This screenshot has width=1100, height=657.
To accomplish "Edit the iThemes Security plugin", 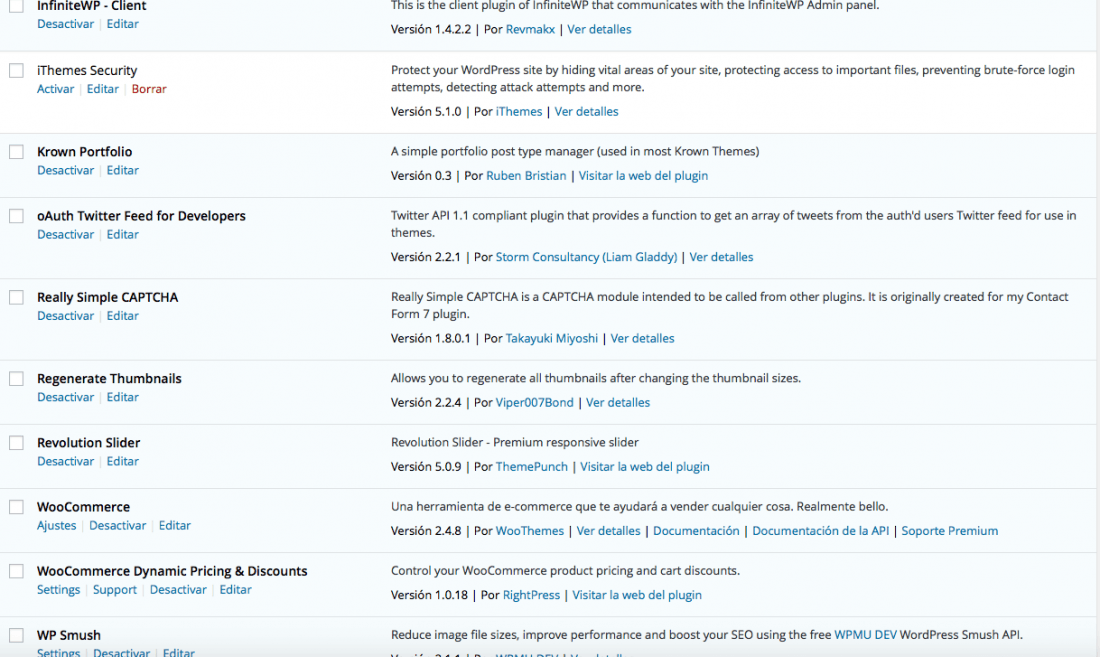I will (x=102, y=89).
